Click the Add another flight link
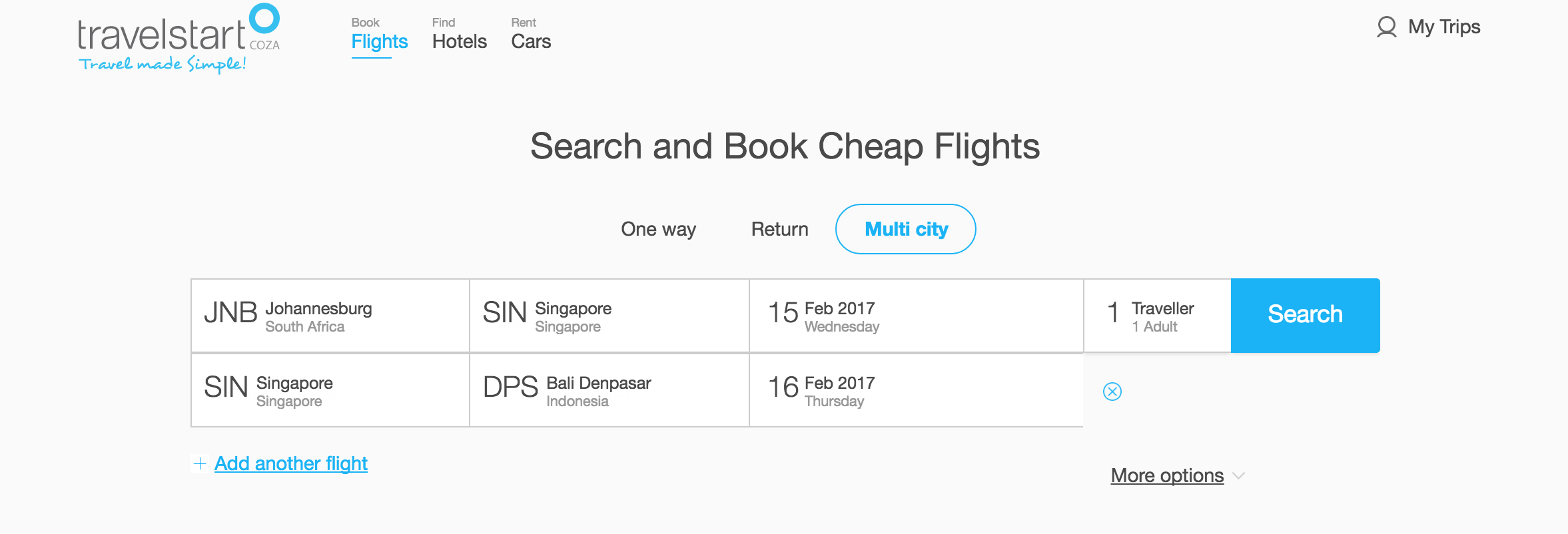1568x534 pixels. point(290,463)
